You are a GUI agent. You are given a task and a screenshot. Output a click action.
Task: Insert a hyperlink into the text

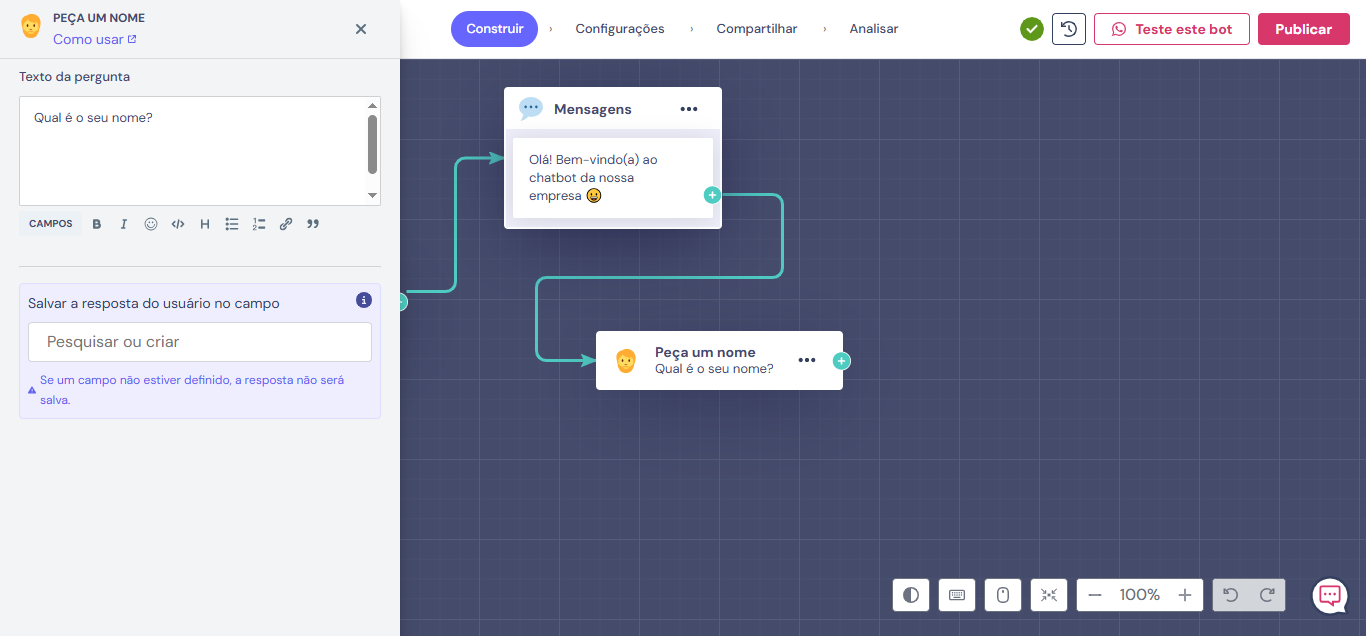pos(286,224)
